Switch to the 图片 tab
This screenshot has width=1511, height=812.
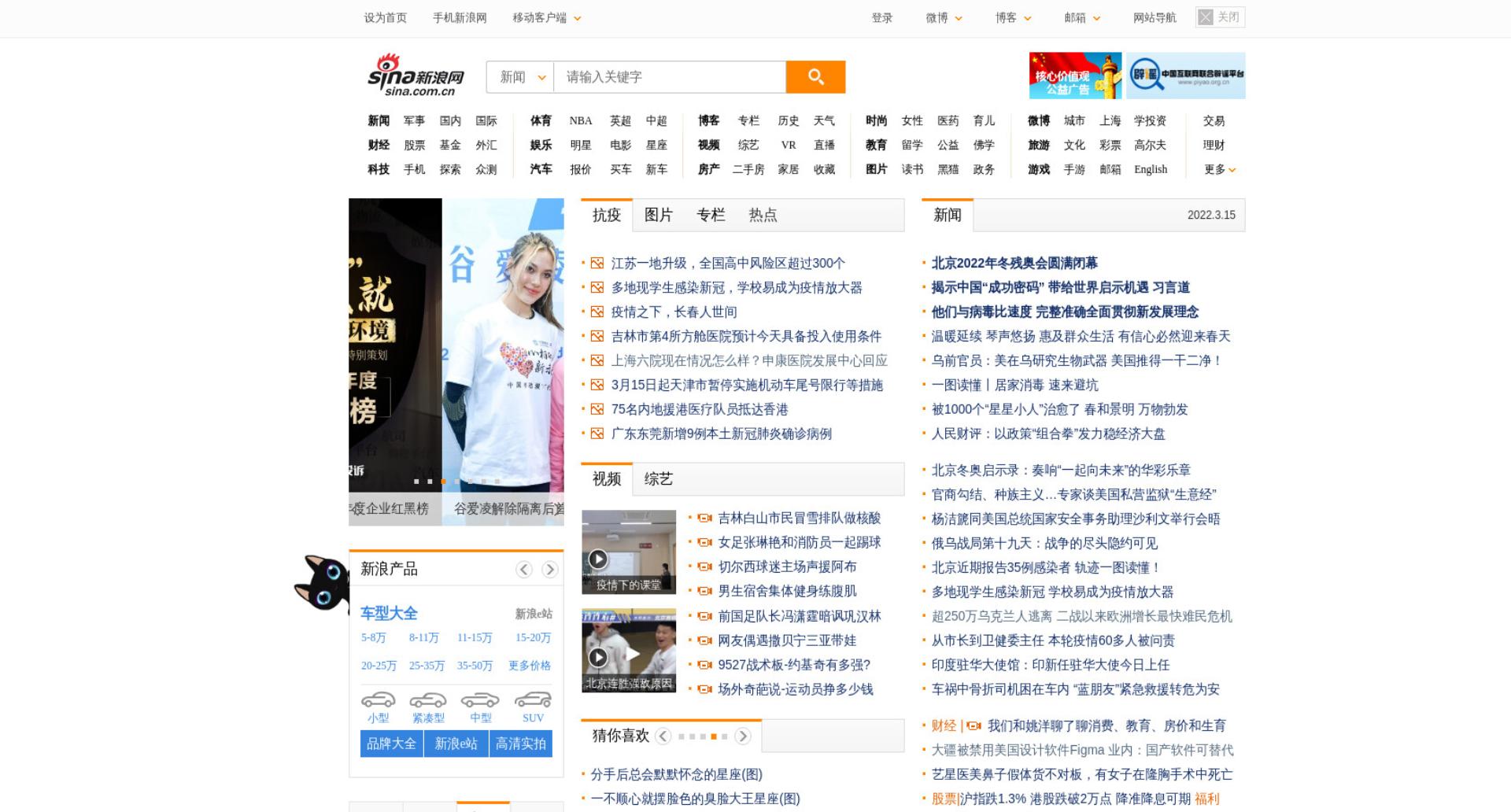click(x=659, y=215)
